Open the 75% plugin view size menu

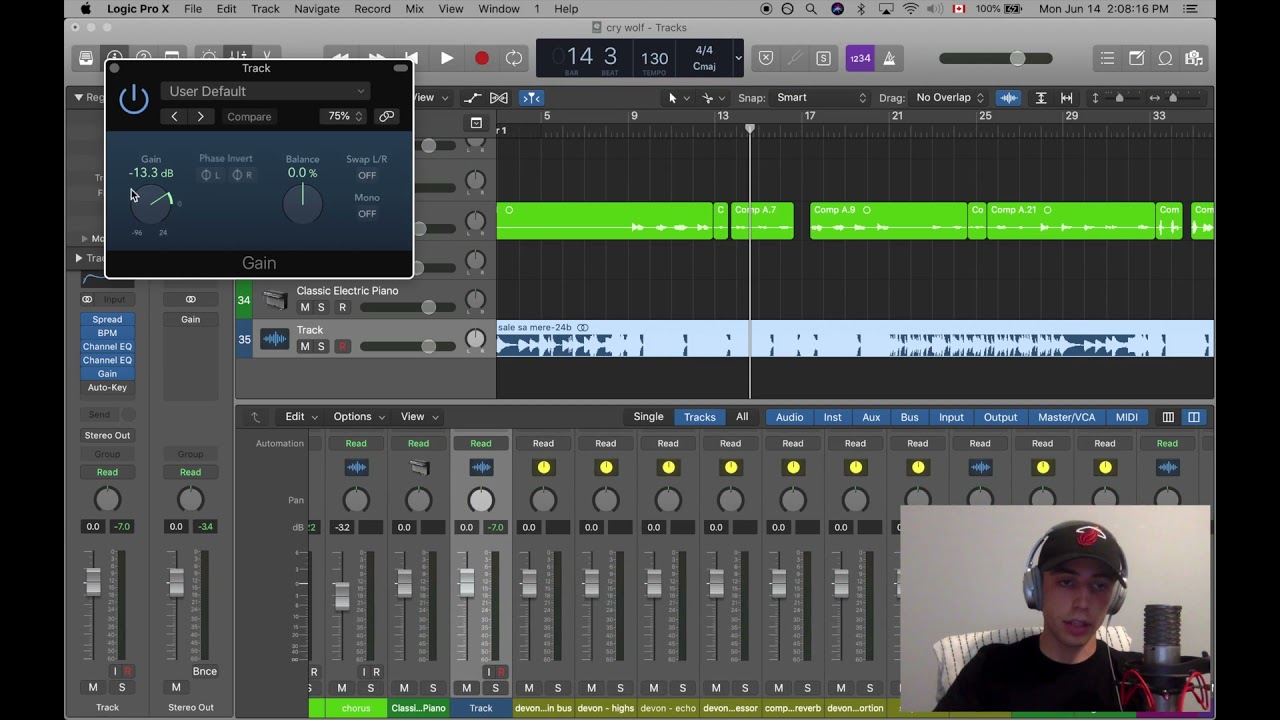tap(345, 116)
